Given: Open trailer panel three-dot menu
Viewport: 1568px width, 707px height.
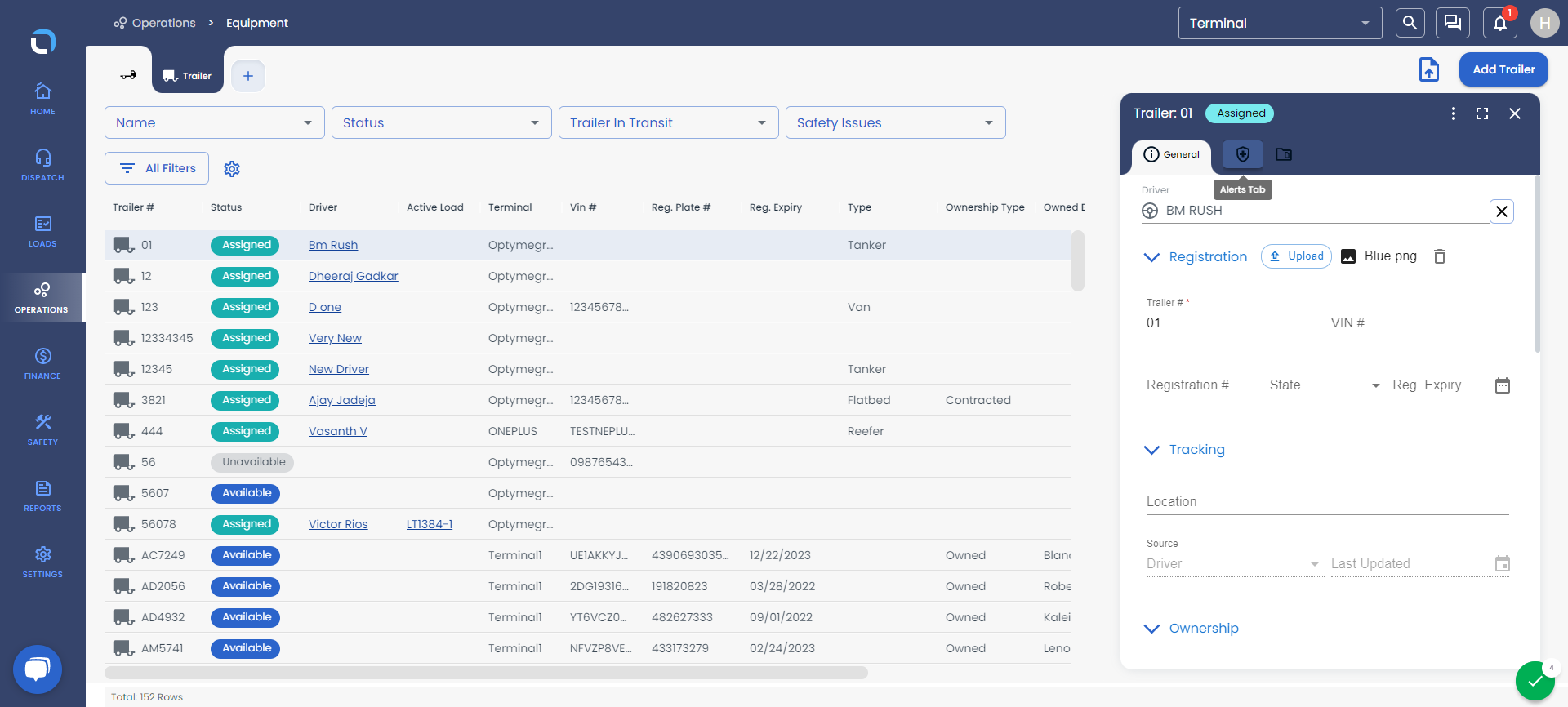Looking at the screenshot, I should click(1454, 113).
